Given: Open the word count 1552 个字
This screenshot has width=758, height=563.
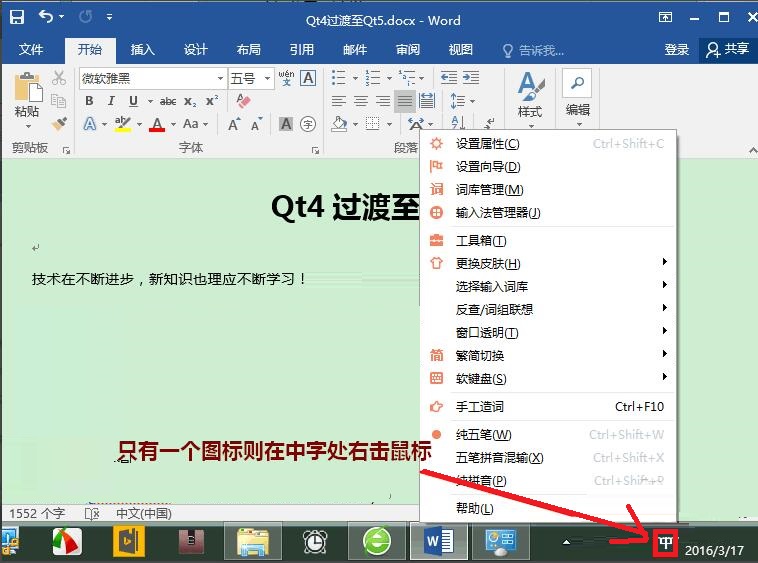Looking at the screenshot, I should (37, 513).
